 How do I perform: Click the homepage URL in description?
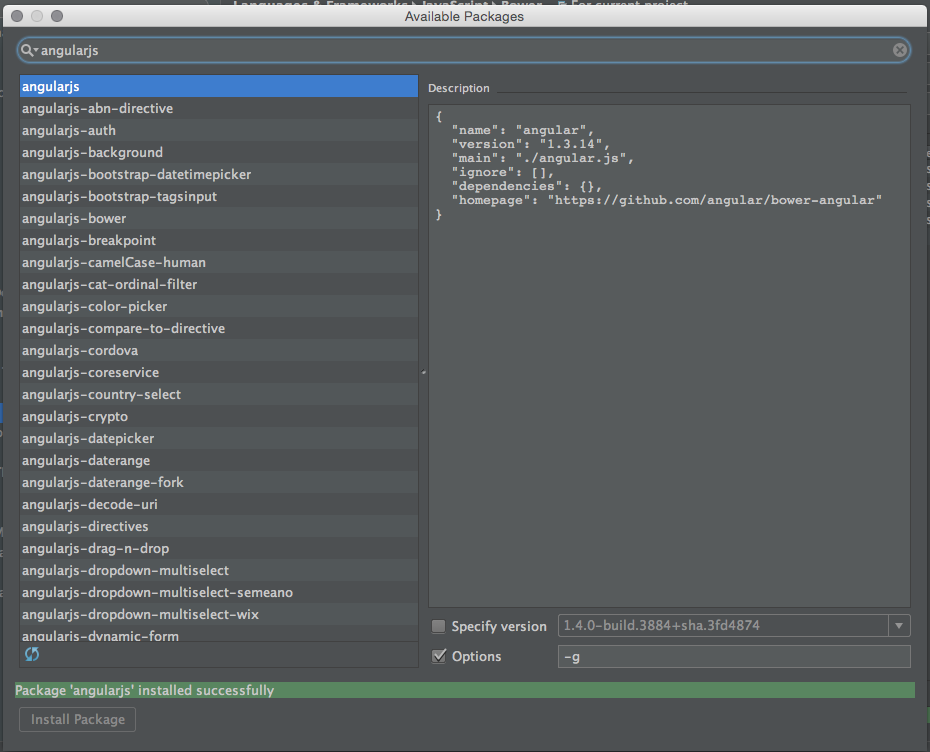pyautogui.click(x=715, y=200)
